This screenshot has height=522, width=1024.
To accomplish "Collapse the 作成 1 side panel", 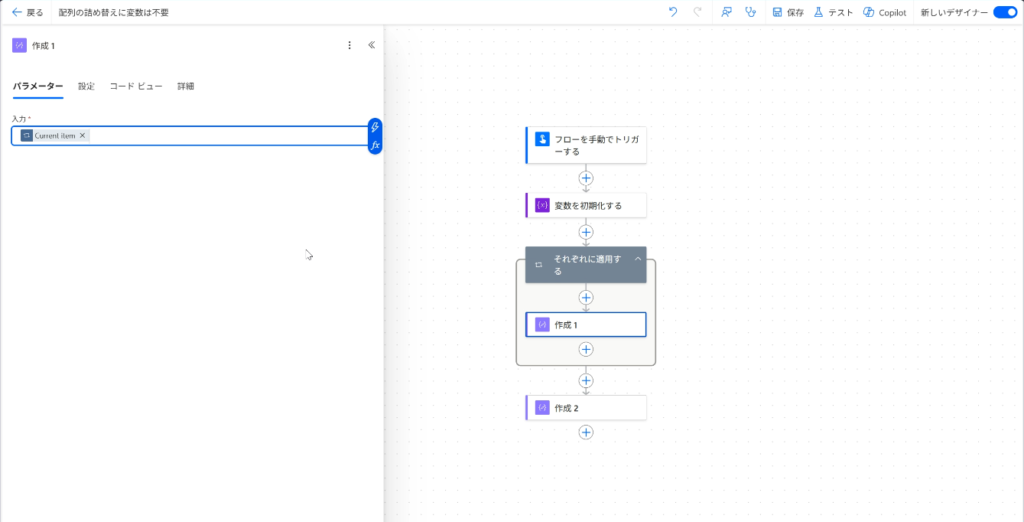I will click(x=371, y=45).
